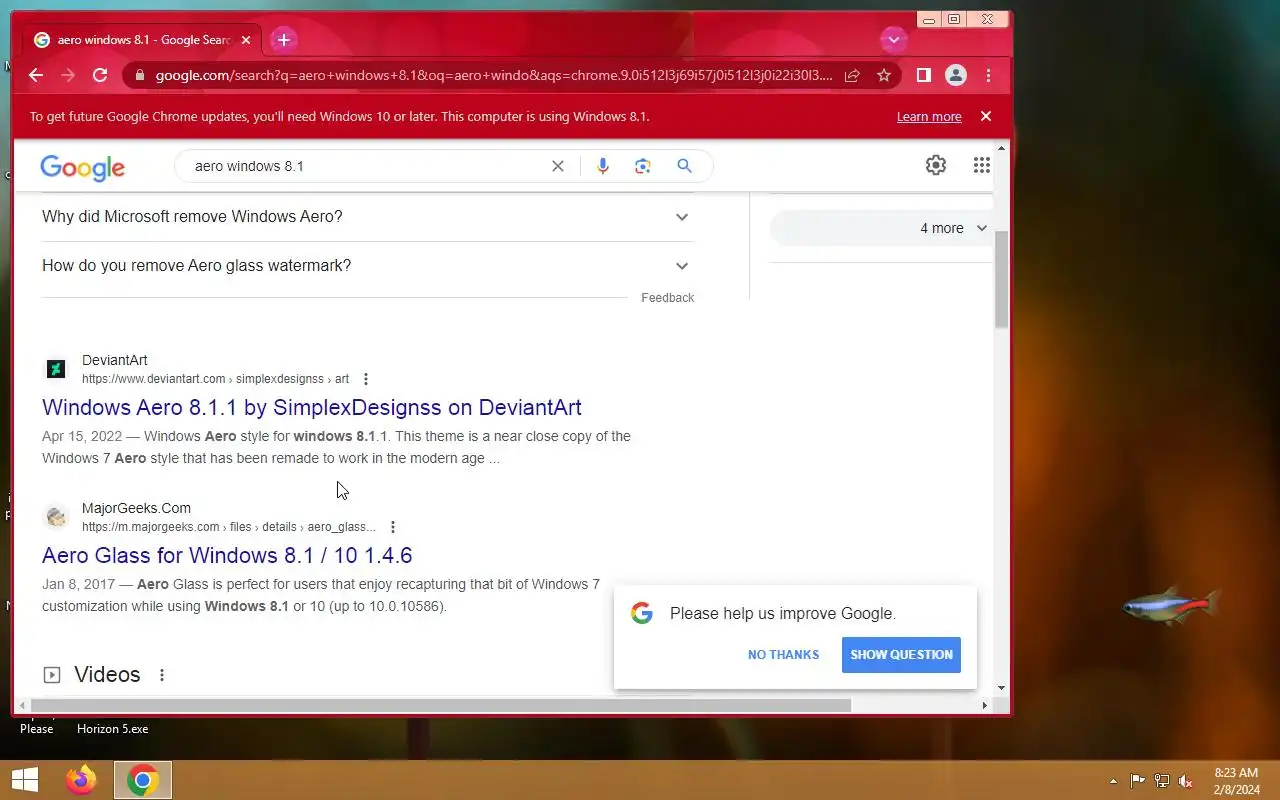The height and width of the screenshot is (800, 1280).
Task: Click SHOW QUESTION in the Google survey
Action: coord(901,655)
